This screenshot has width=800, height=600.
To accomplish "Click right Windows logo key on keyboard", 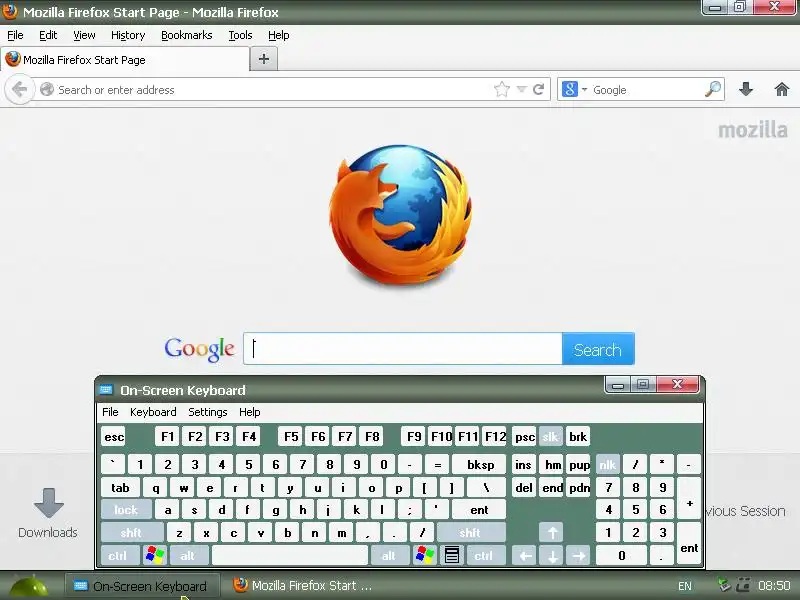I will (425, 555).
